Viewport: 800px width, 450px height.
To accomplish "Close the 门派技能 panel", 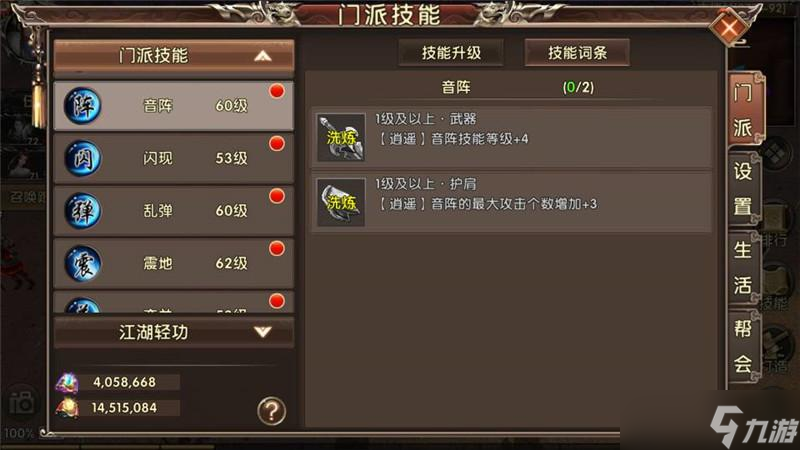I will pyautogui.click(x=729, y=28).
